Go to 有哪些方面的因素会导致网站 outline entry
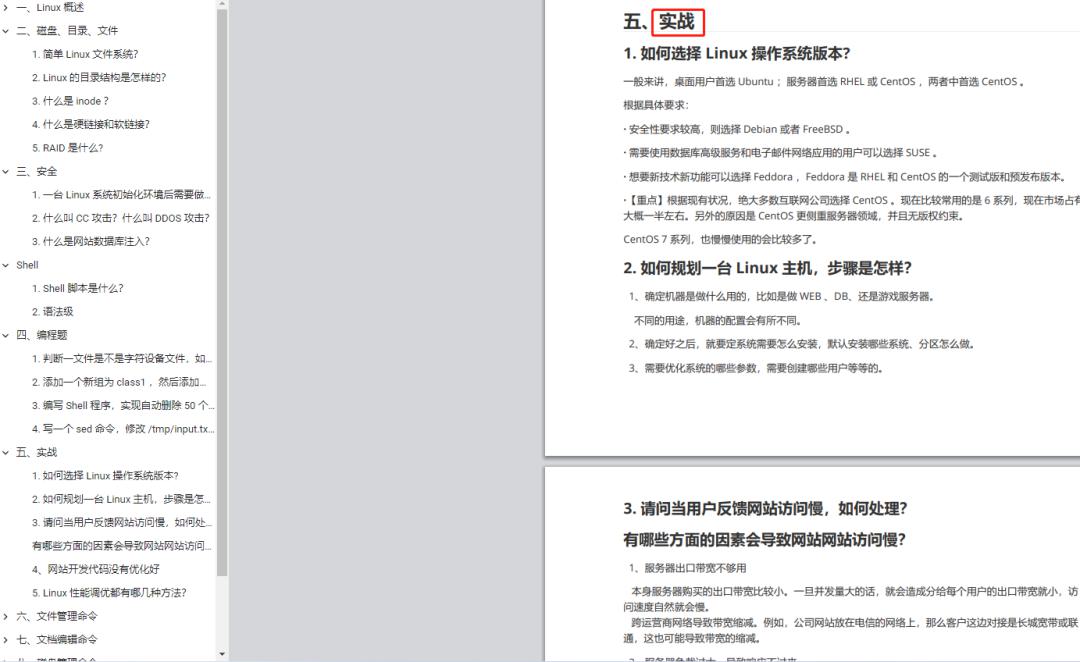The height and width of the screenshot is (662, 1080). click(x=121, y=546)
